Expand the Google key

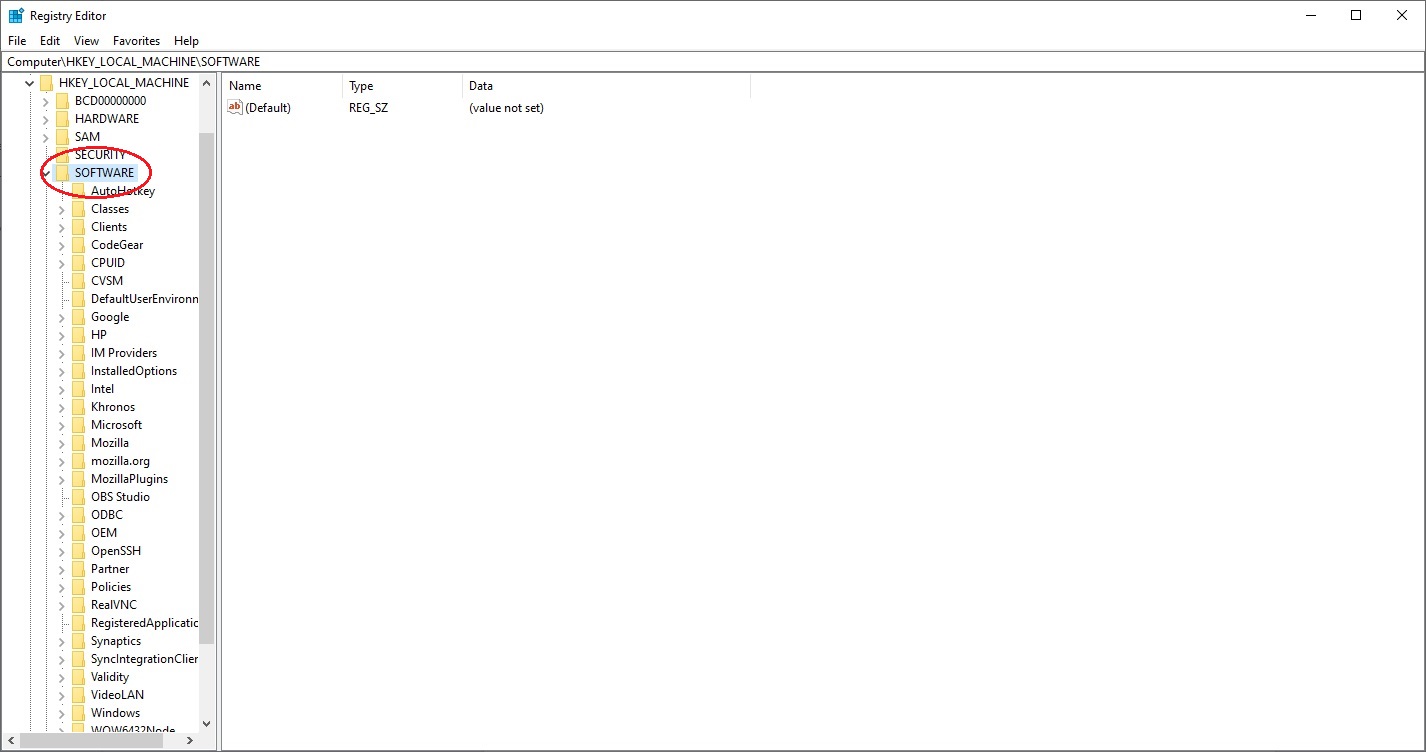pos(61,317)
